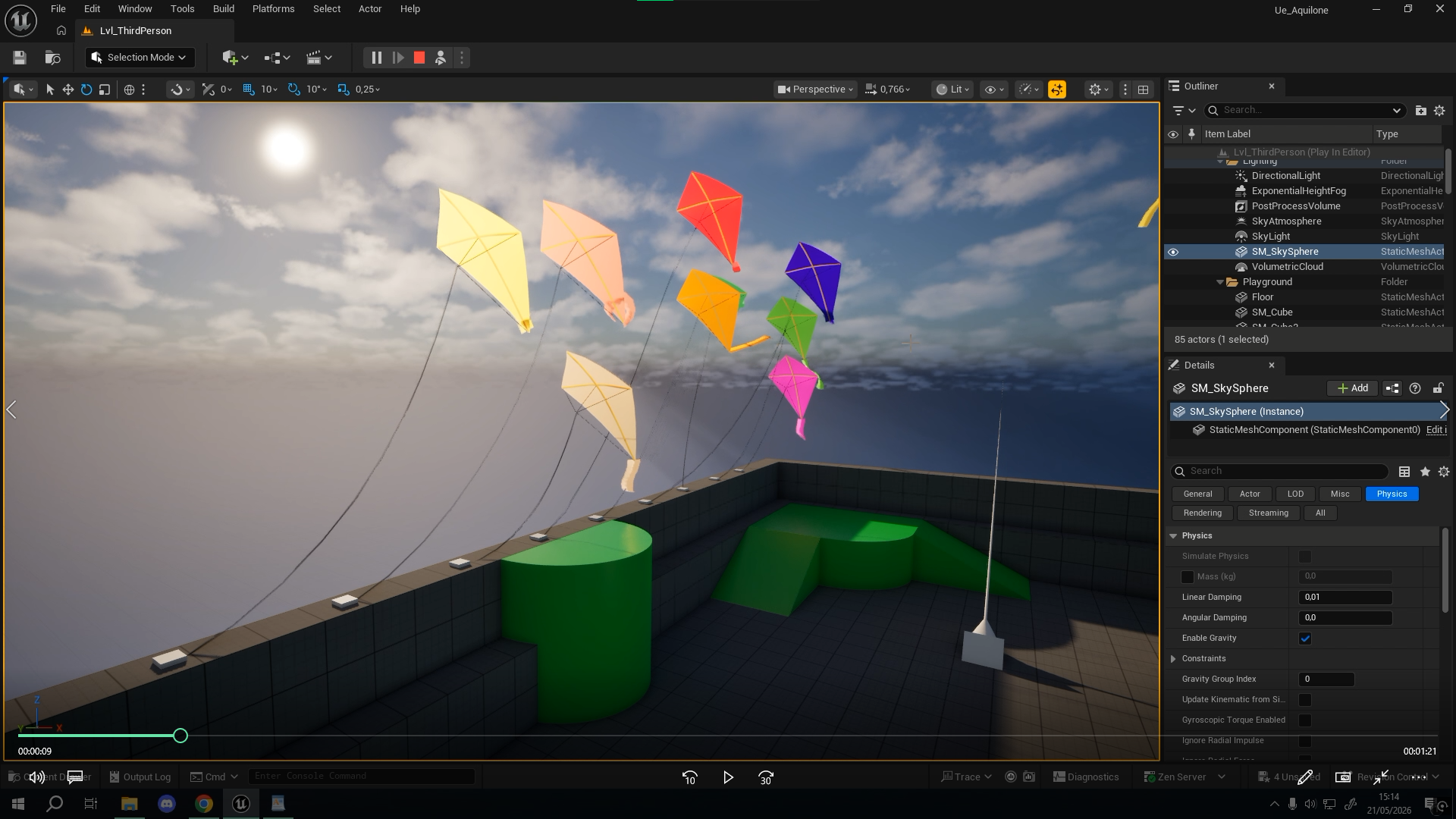
Task: Activate the translate (move) gizmo tool
Action: coord(68,89)
